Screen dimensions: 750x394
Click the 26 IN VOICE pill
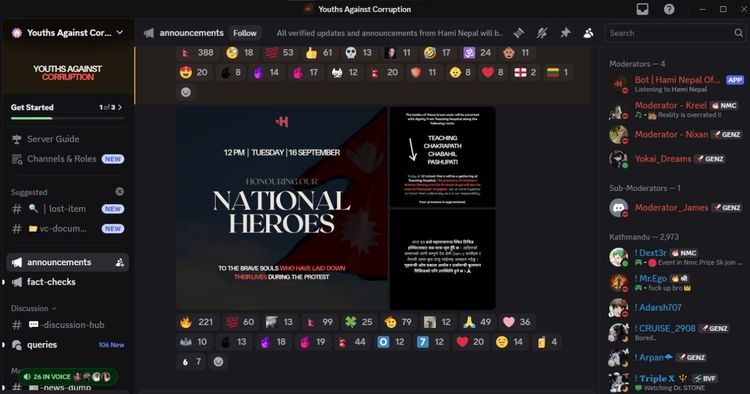pyautogui.click(x=67, y=377)
